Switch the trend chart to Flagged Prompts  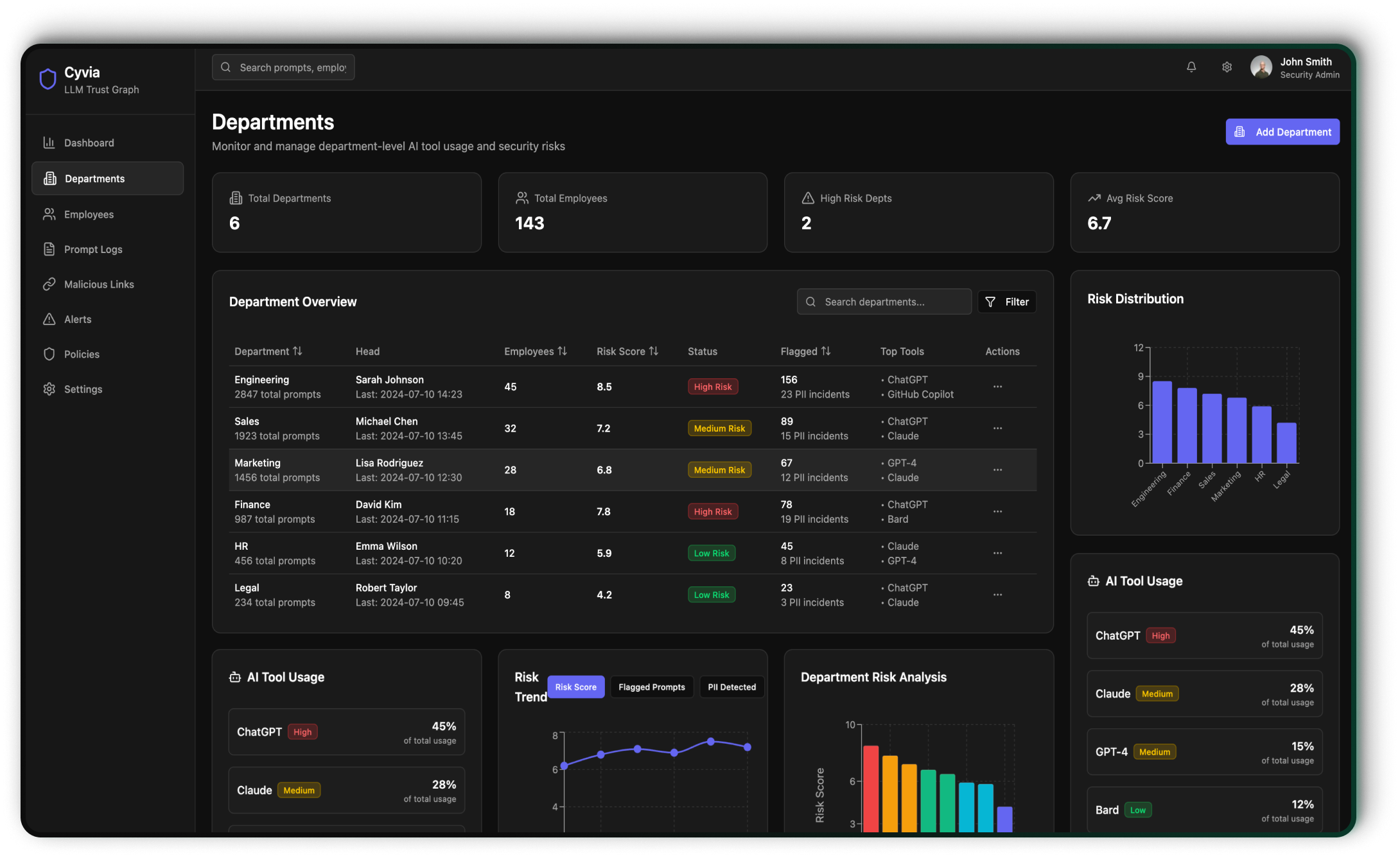[651, 687]
